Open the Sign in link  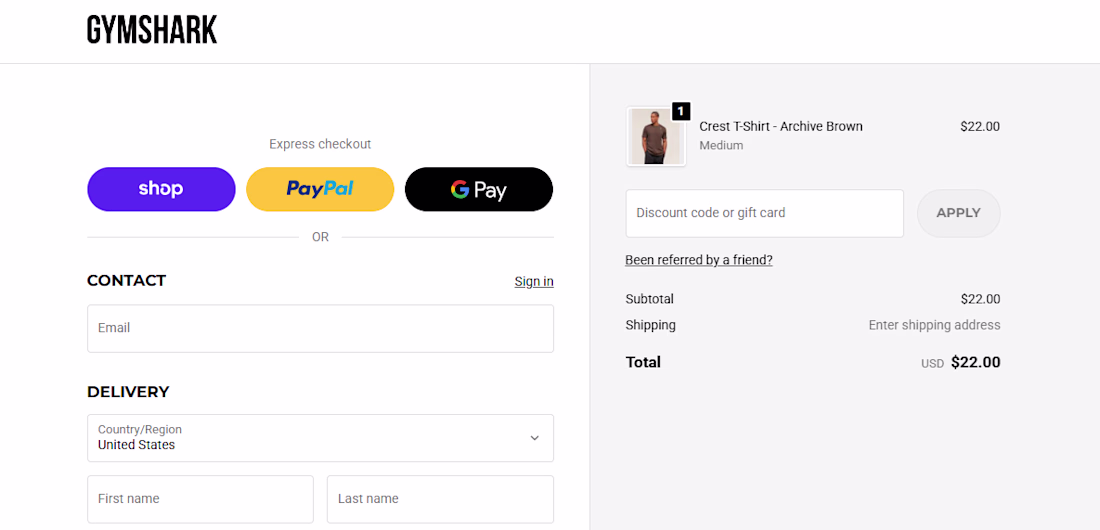click(534, 281)
